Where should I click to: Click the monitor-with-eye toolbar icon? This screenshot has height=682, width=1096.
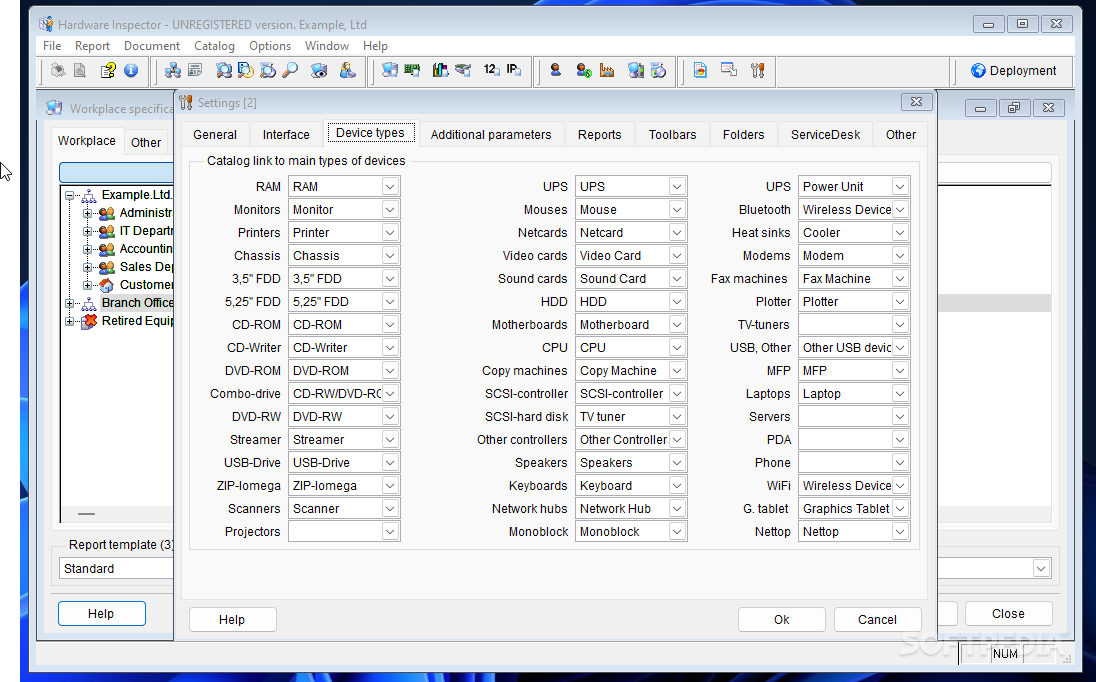coord(319,71)
